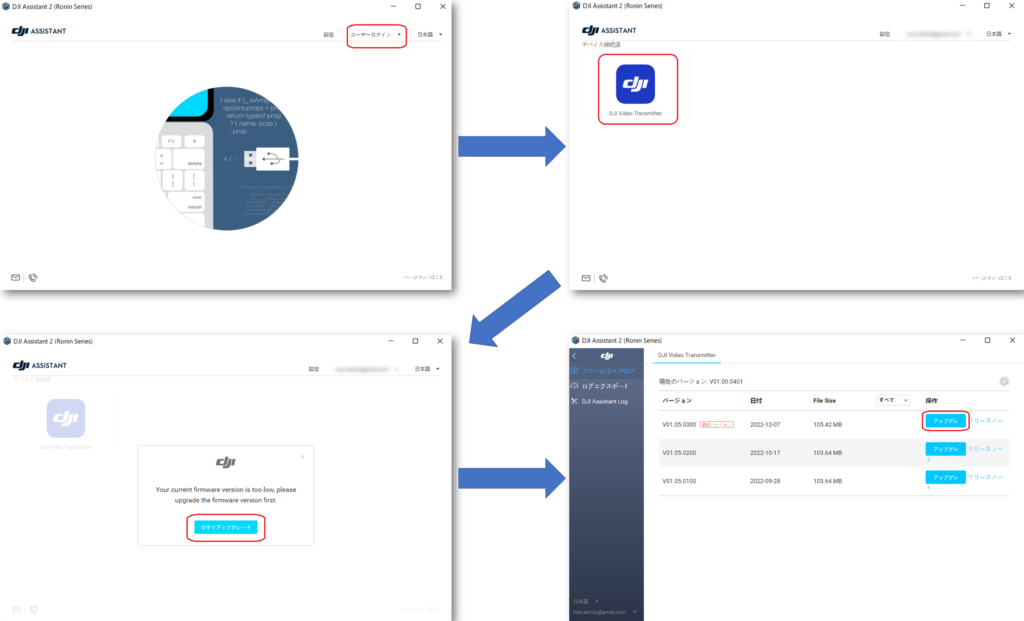Click the phone icon on the USB connection screen

pyautogui.click(x=33, y=277)
